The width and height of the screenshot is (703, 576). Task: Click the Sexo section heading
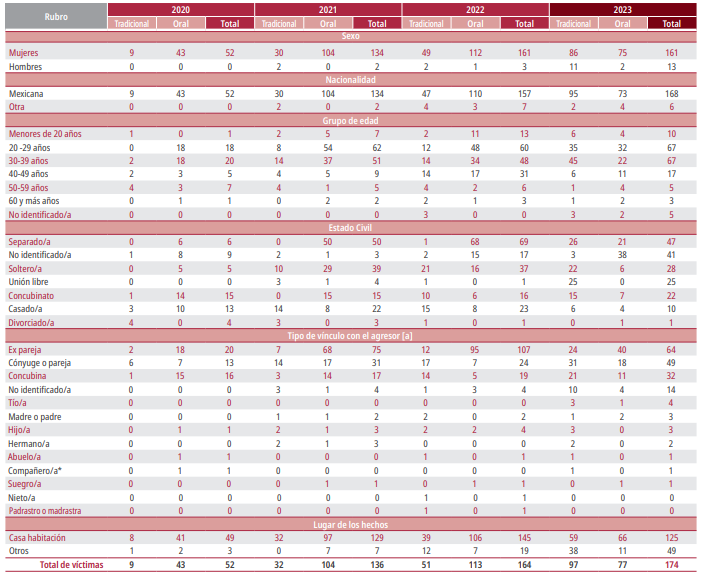(x=349, y=36)
